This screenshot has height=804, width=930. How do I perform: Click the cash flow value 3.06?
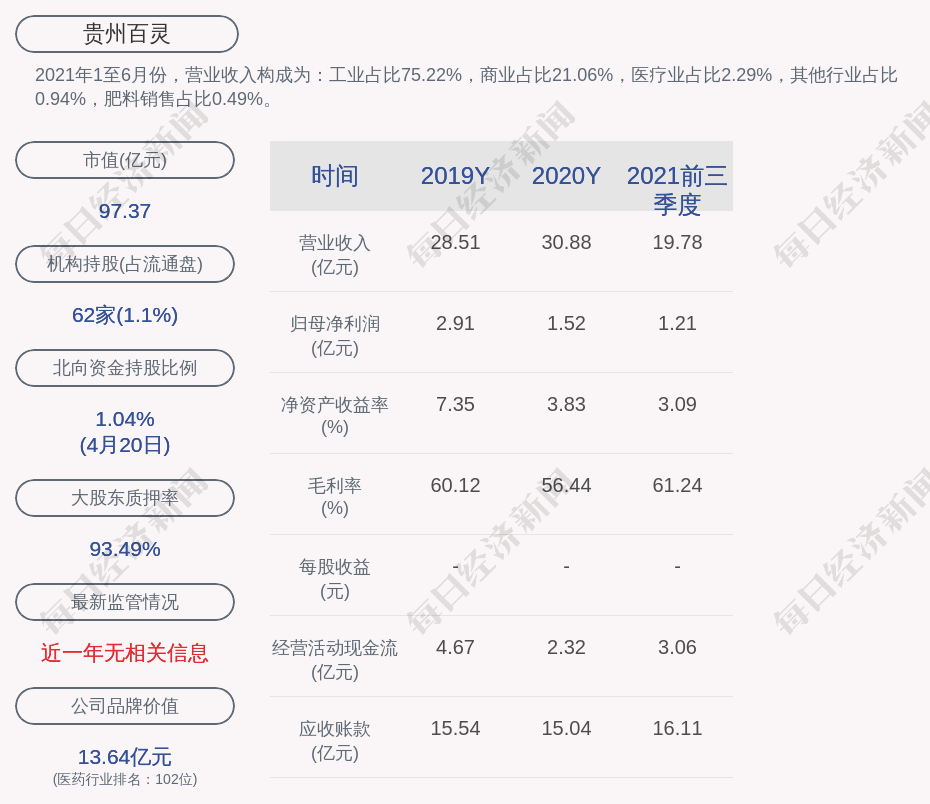[677, 647]
